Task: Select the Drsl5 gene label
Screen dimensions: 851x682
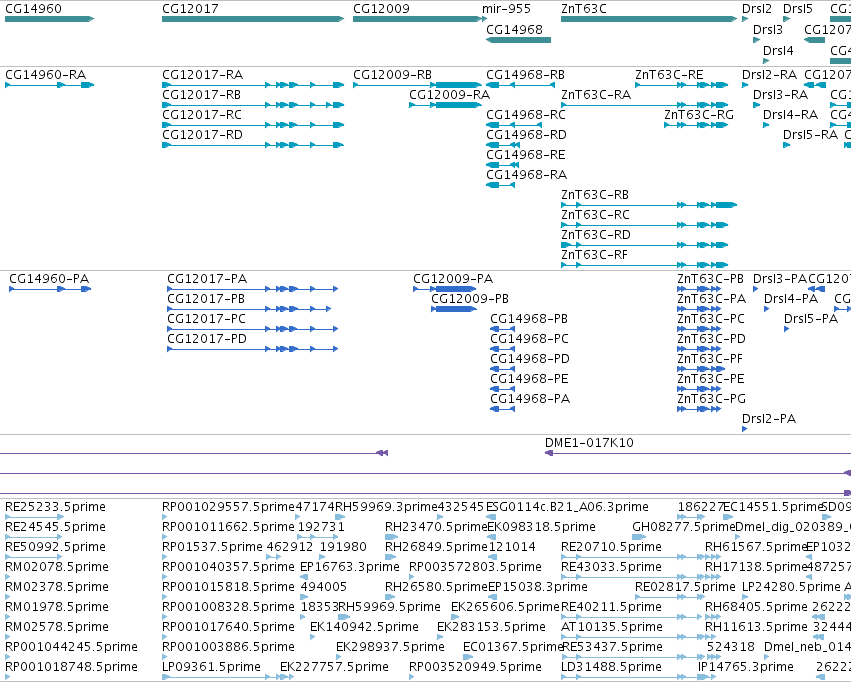Action: click(798, 9)
